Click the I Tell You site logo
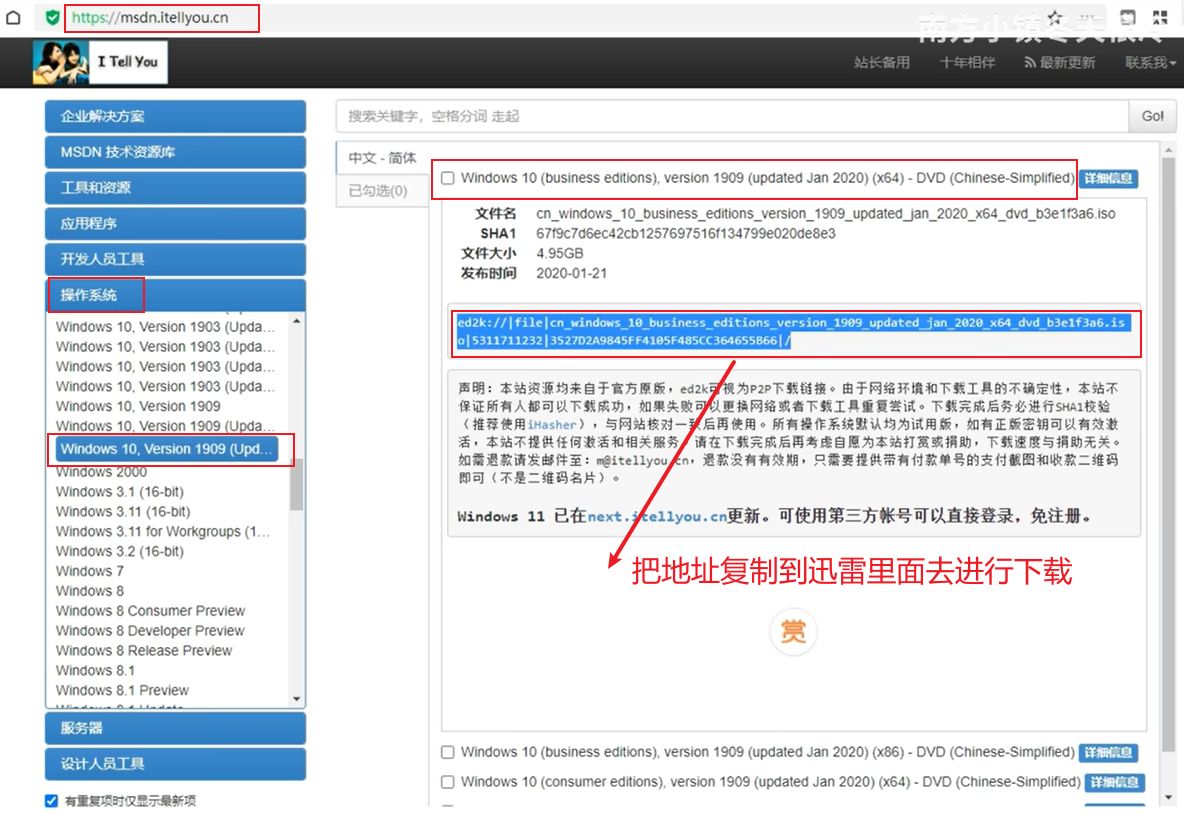1184x813 pixels. pyautogui.click(x=100, y=62)
